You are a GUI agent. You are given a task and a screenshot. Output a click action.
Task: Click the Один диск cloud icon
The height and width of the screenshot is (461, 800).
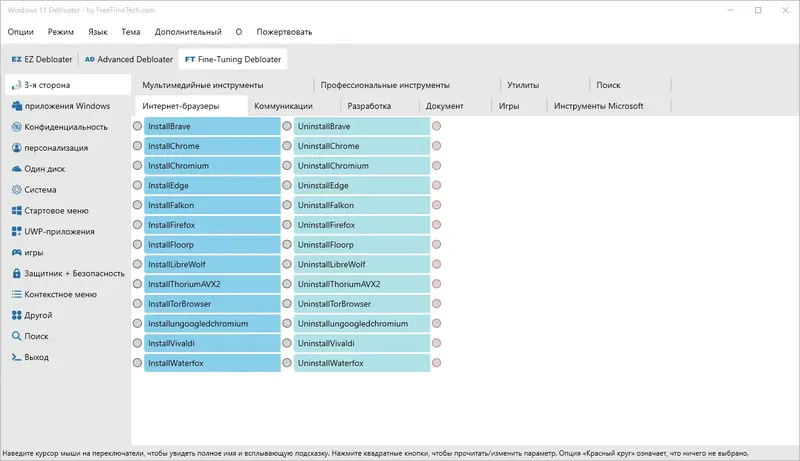click(17, 169)
